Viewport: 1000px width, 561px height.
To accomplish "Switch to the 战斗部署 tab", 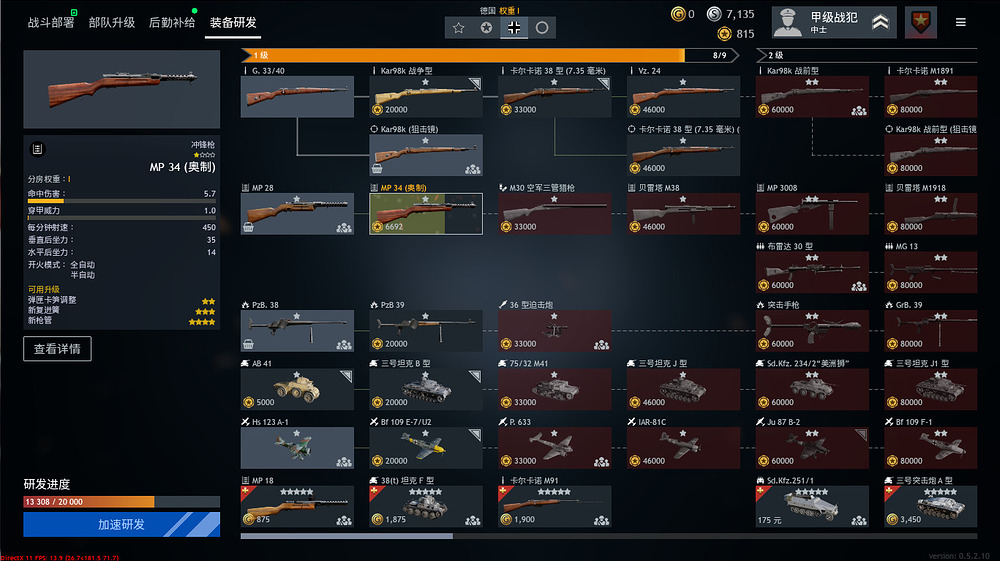I will point(51,22).
